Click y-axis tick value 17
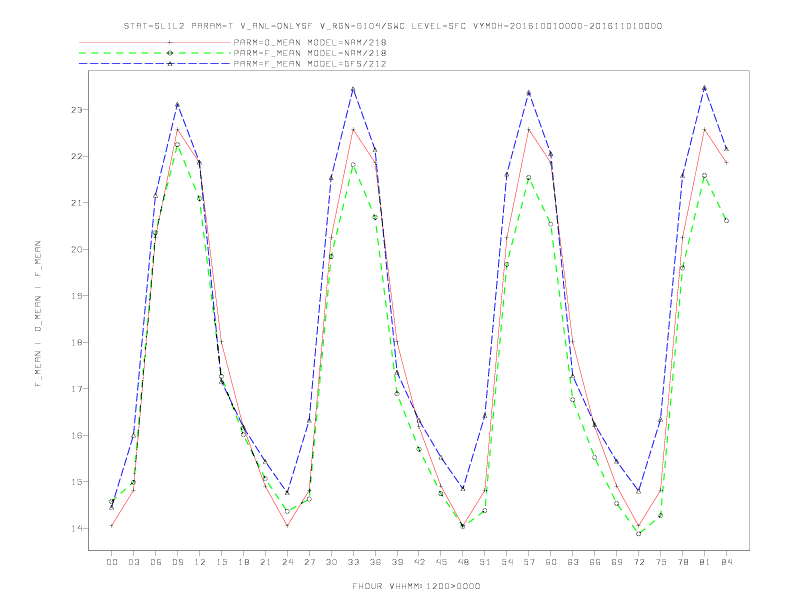792x612 pixels. (76, 389)
